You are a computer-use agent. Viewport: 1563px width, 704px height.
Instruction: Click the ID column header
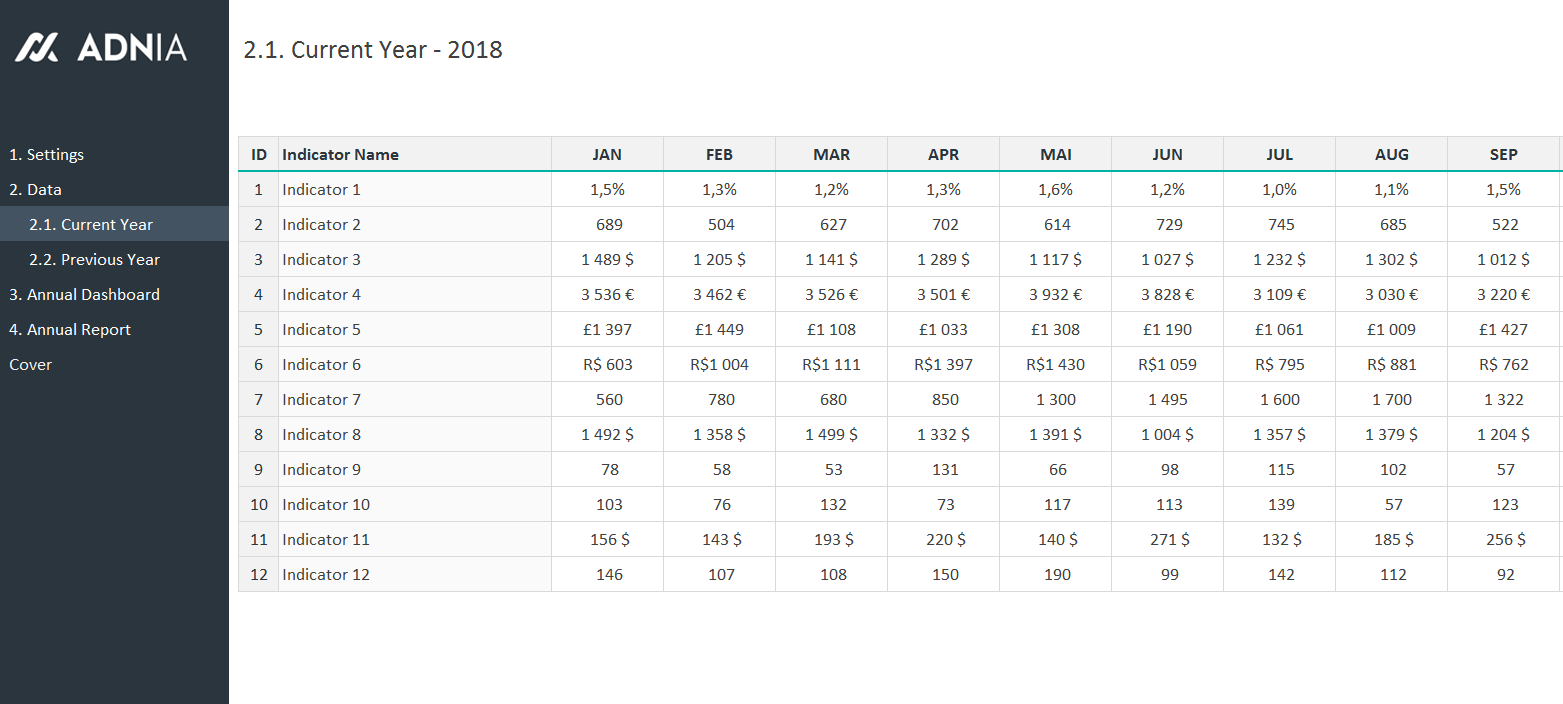259,155
